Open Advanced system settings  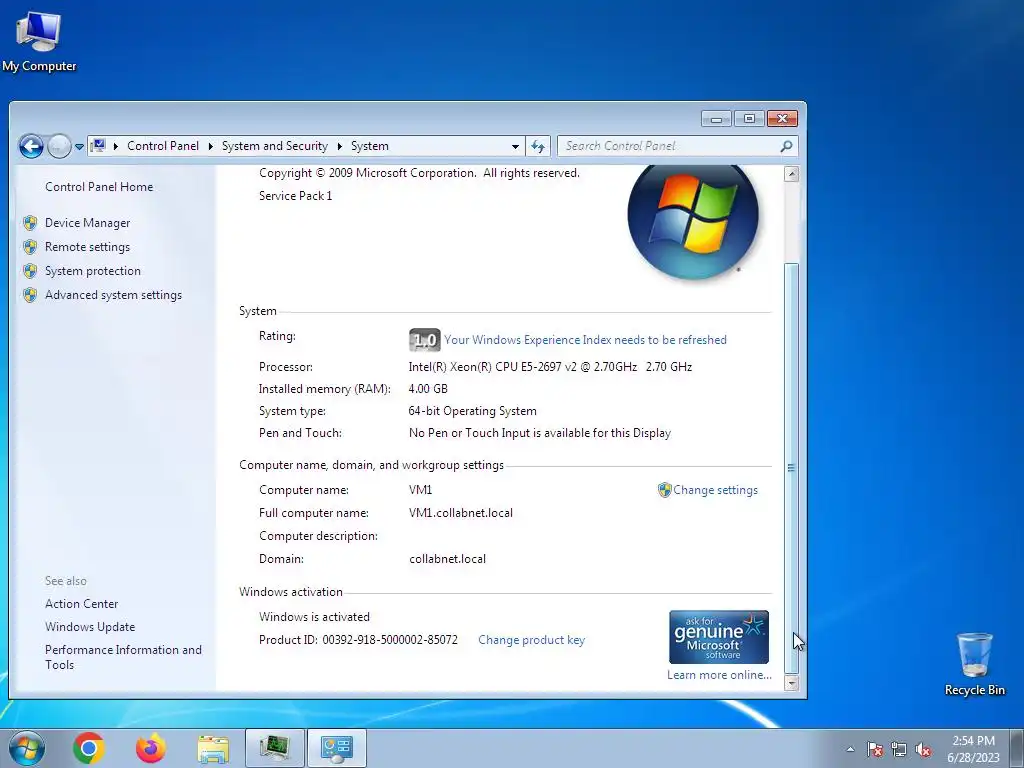pyautogui.click(x=114, y=295)
